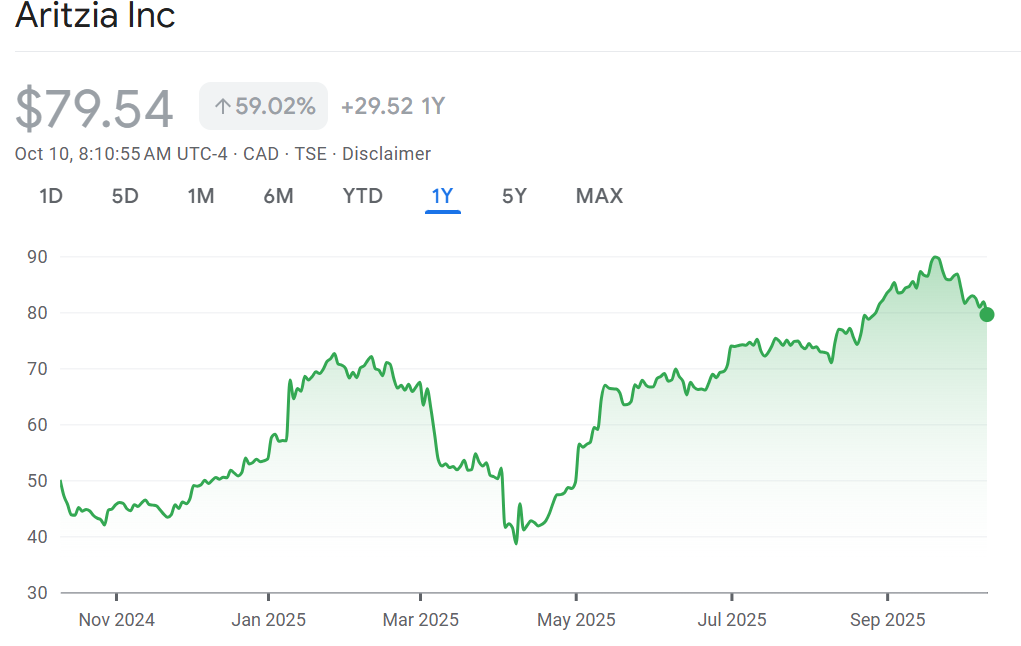
Task: Click the Nov 2024 axis label
Action: click(x=117, y=620)
